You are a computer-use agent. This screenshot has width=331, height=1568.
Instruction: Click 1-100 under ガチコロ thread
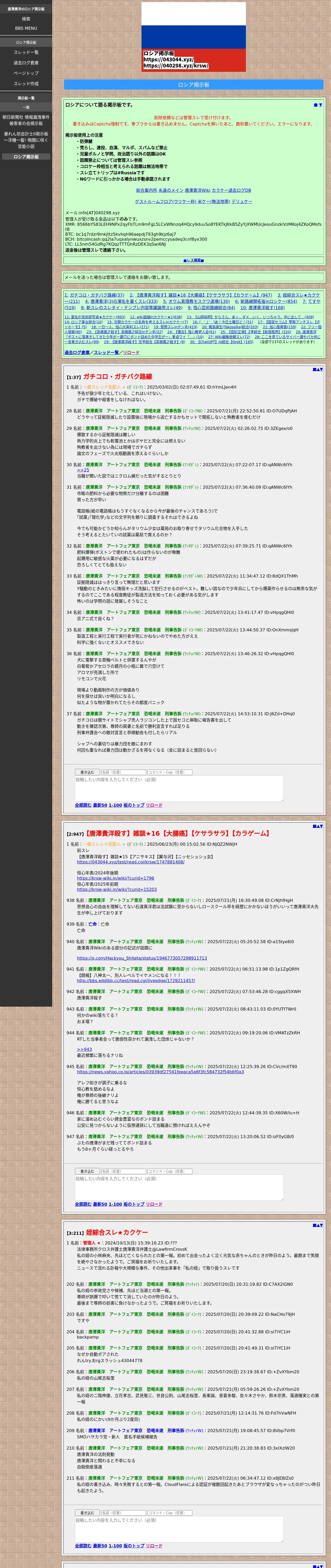[x=115, y=805]
